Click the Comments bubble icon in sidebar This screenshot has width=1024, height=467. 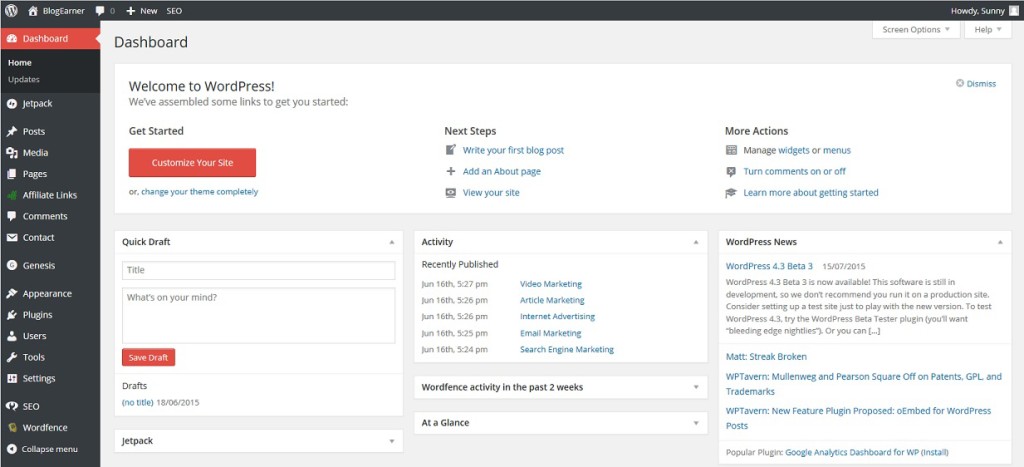(x=12, y=216)
